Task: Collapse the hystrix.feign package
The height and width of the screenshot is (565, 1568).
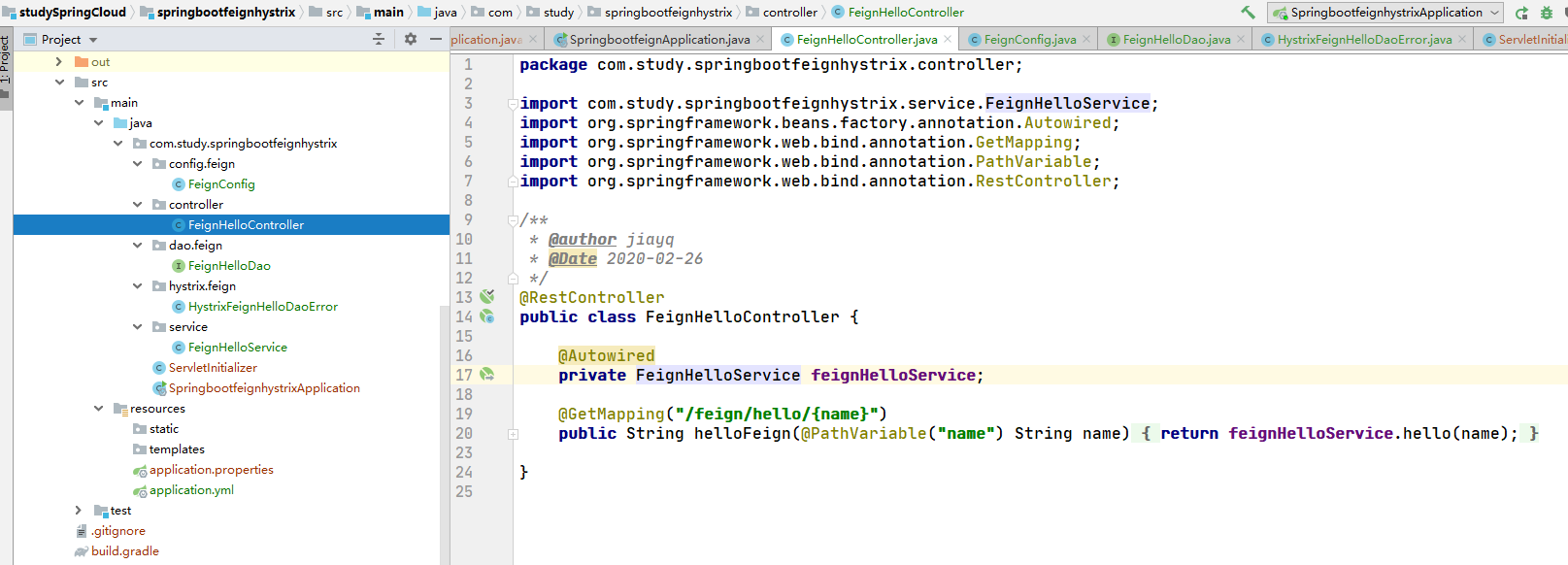Action: (137, 285)
